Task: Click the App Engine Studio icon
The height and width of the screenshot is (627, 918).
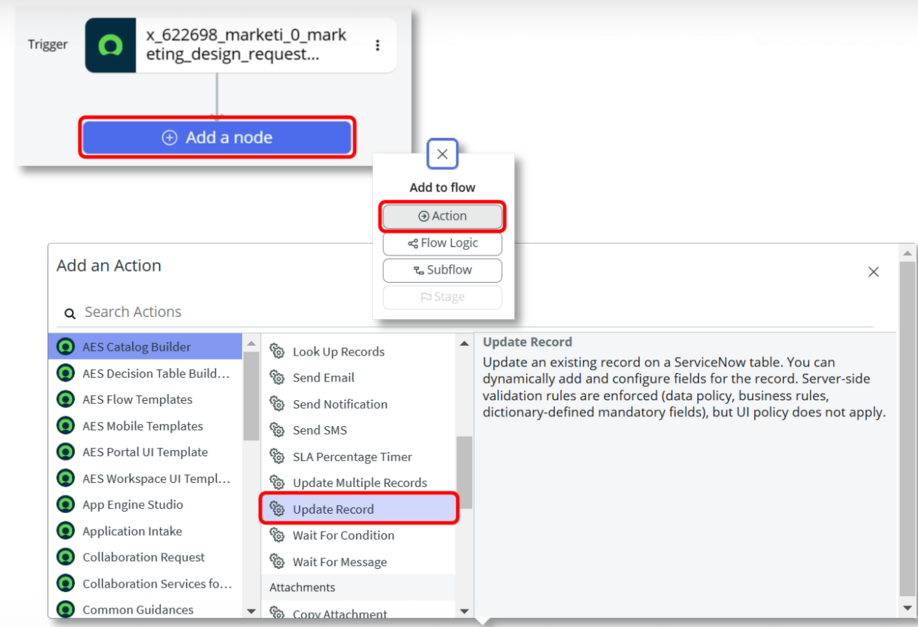Action: pyautogui.click(x=66, y=505)
